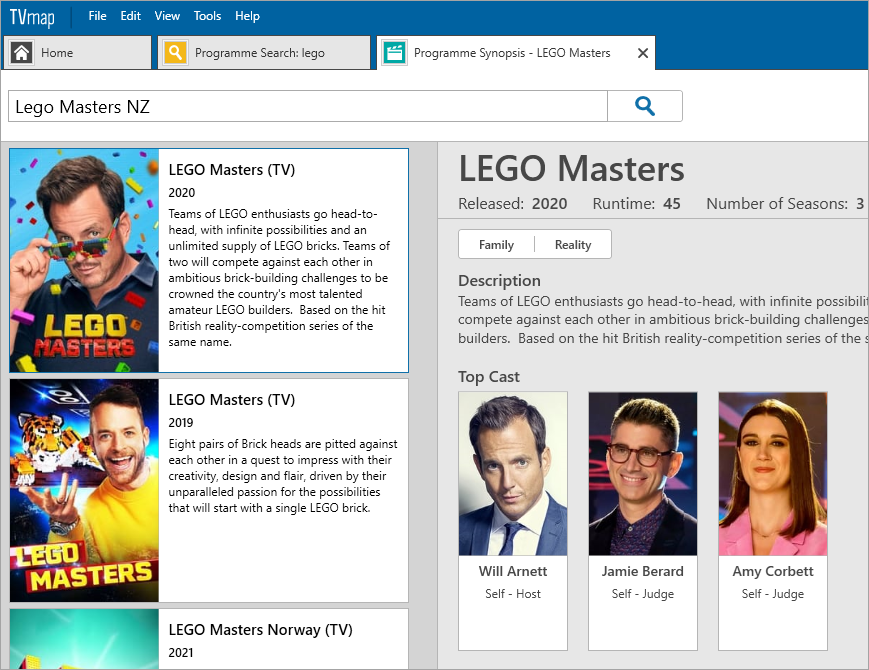This screenshot has height=670, width=869.
Task: Open the Edit menu
Action: (130, 16)
